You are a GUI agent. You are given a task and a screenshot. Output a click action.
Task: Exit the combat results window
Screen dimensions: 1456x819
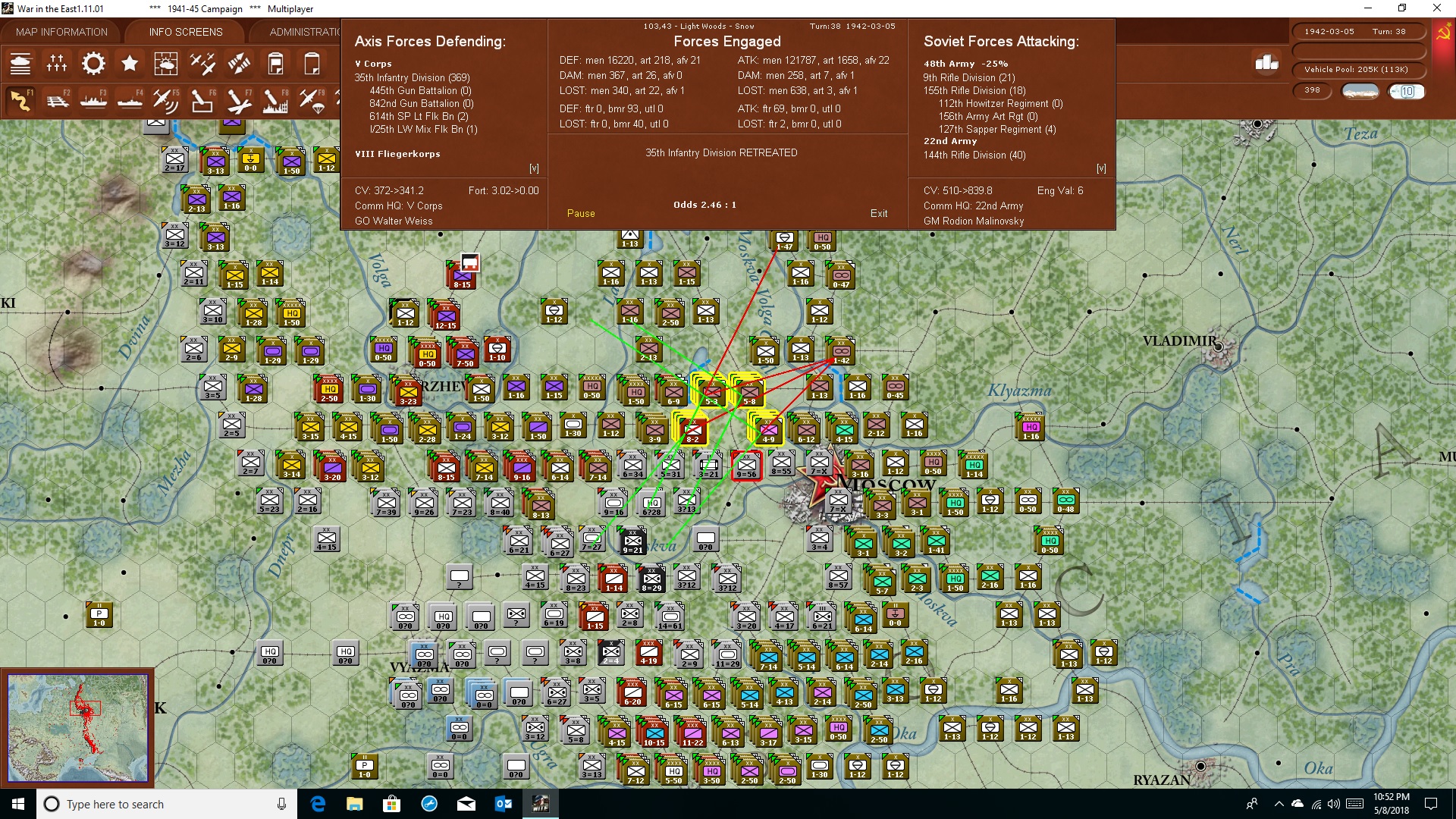click(x=879, y=214)
